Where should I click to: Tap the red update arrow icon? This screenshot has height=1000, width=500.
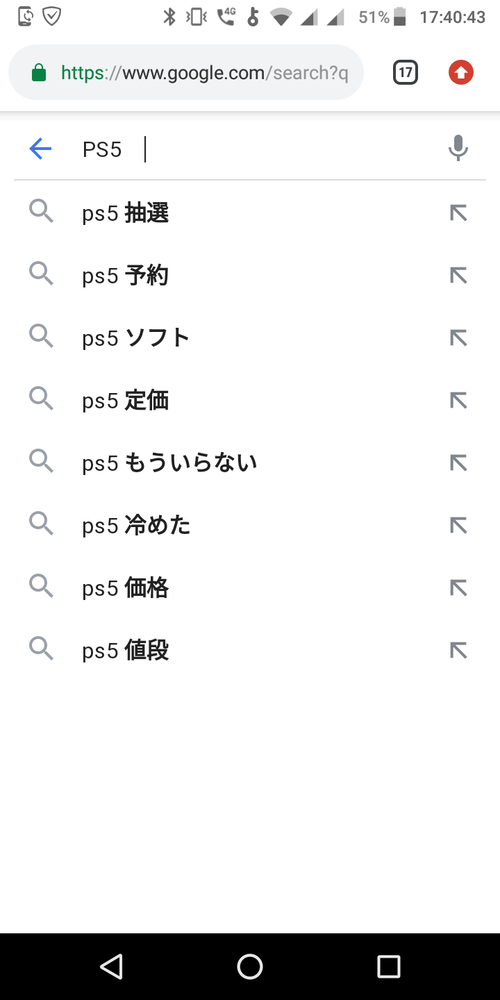pyautogui.click(x=460, y=73)
